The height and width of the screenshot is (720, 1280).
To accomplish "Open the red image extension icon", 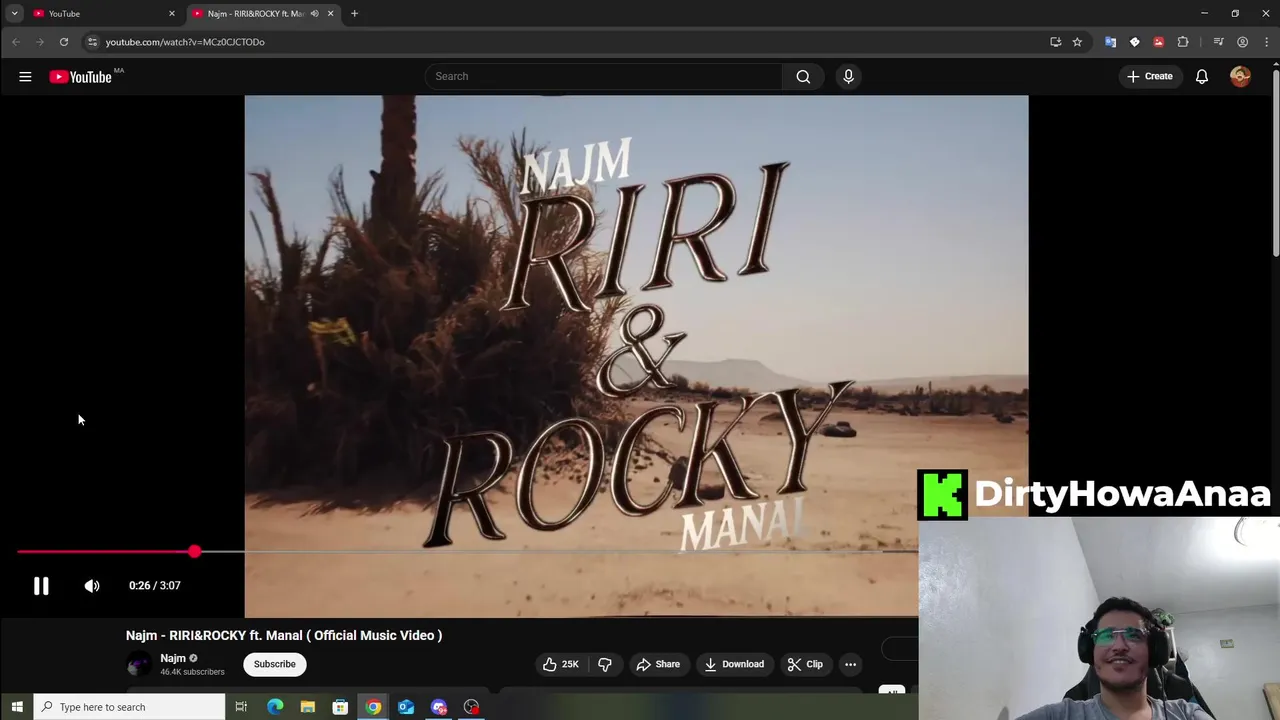I will click(x=1158, y=42).
